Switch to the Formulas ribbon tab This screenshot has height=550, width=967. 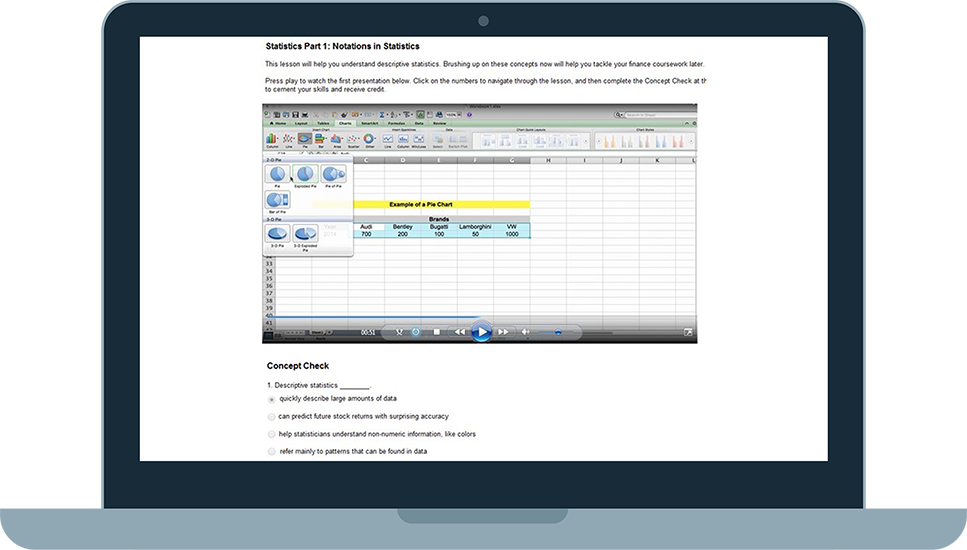pyautogui.click(x=397, y=123)
